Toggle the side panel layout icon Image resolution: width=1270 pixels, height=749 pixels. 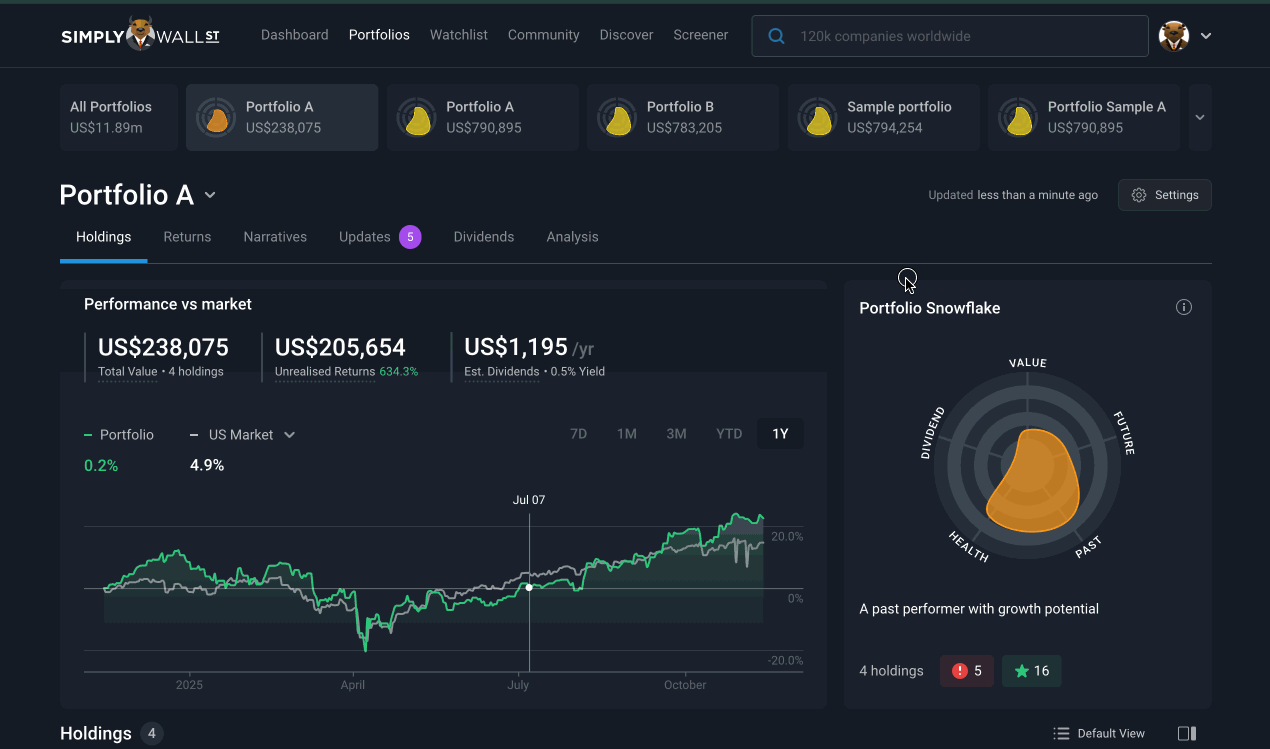click(x=1187, y=733)
